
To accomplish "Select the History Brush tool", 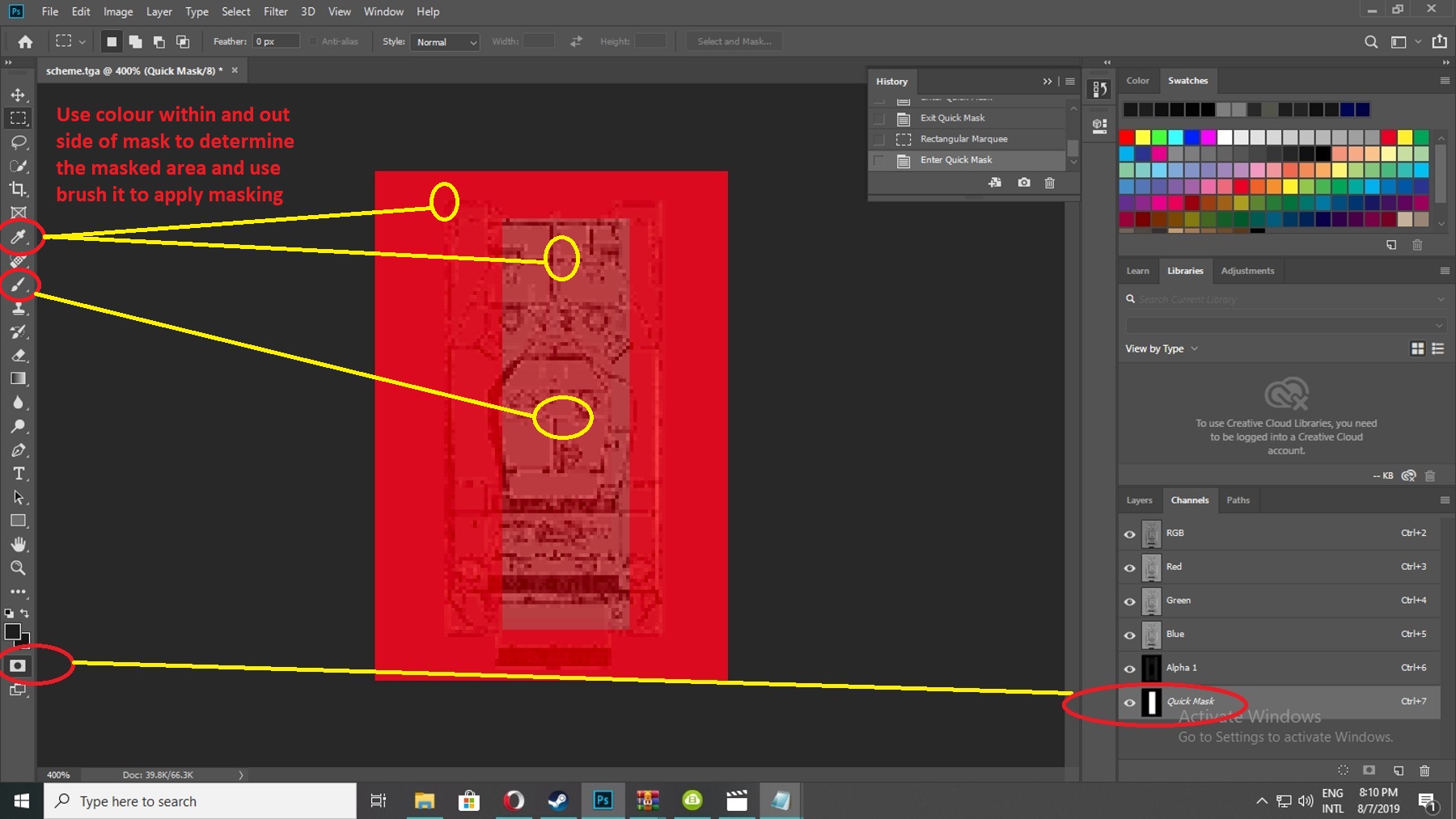I will [x=18, y=331].
